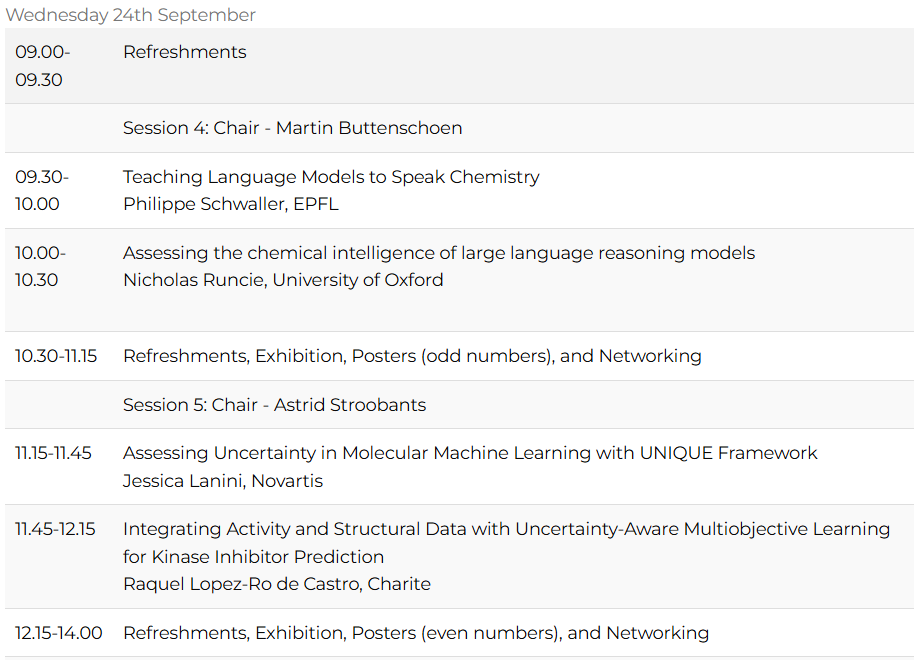
Task: Select the 09.00-09.30 Refreshments row
Action: (x=185, y=52)
